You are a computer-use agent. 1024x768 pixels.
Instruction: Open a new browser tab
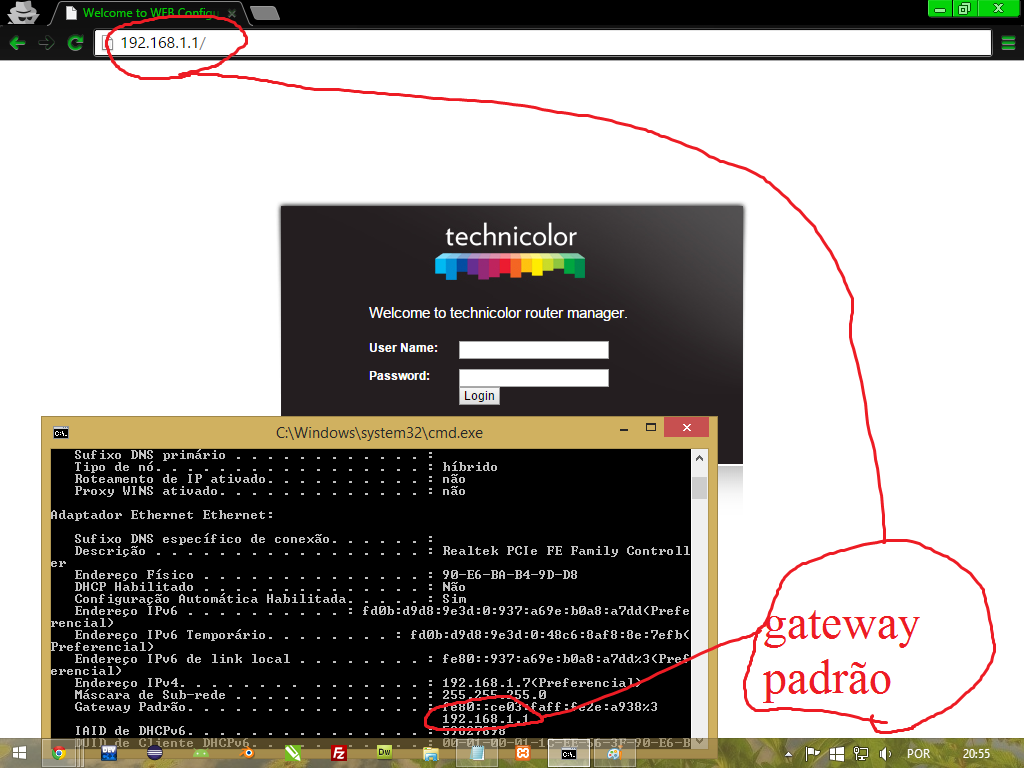(x=264, y=13)
